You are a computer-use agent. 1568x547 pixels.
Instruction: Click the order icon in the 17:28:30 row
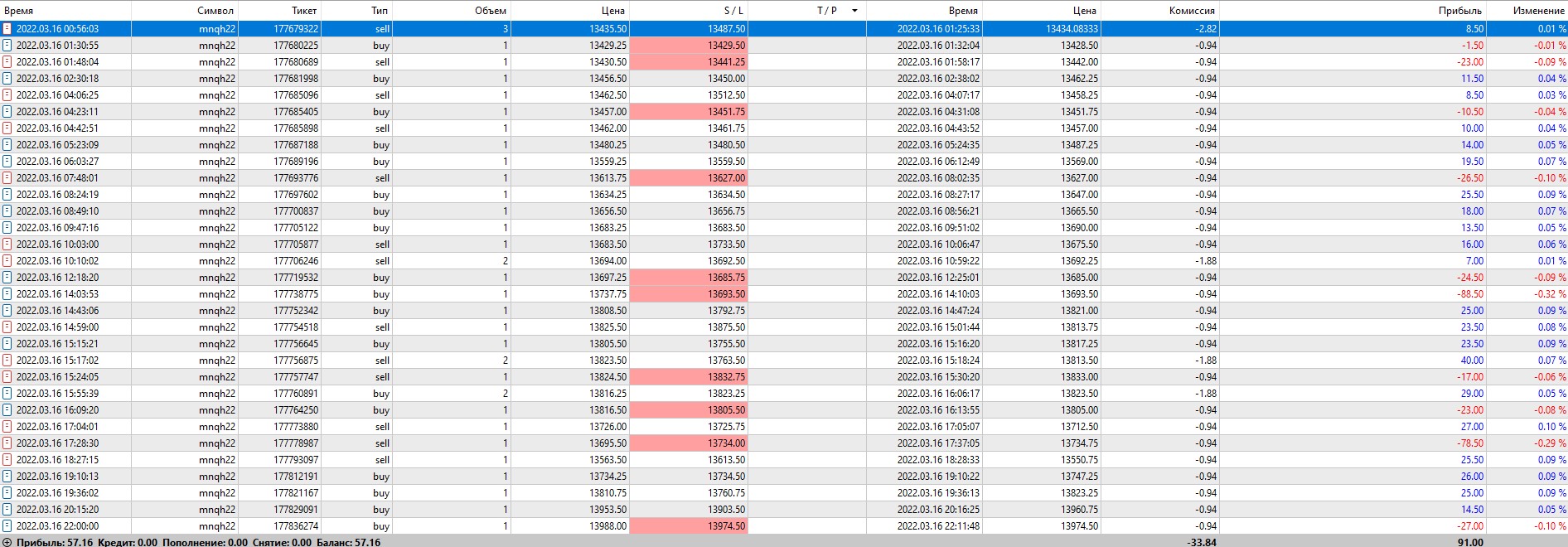coord(7,443)
